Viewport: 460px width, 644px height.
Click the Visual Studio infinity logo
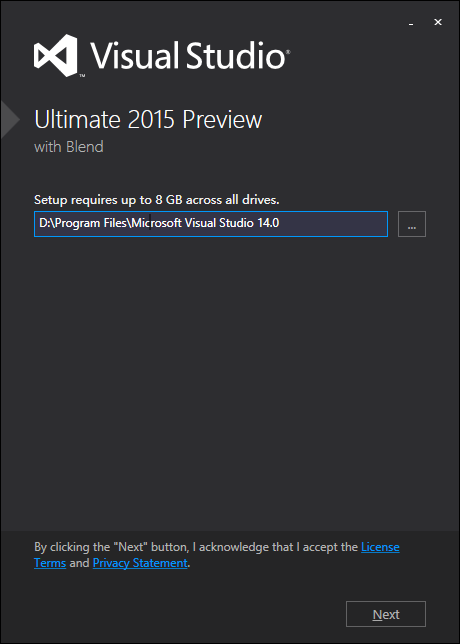[x=55, y=55]
